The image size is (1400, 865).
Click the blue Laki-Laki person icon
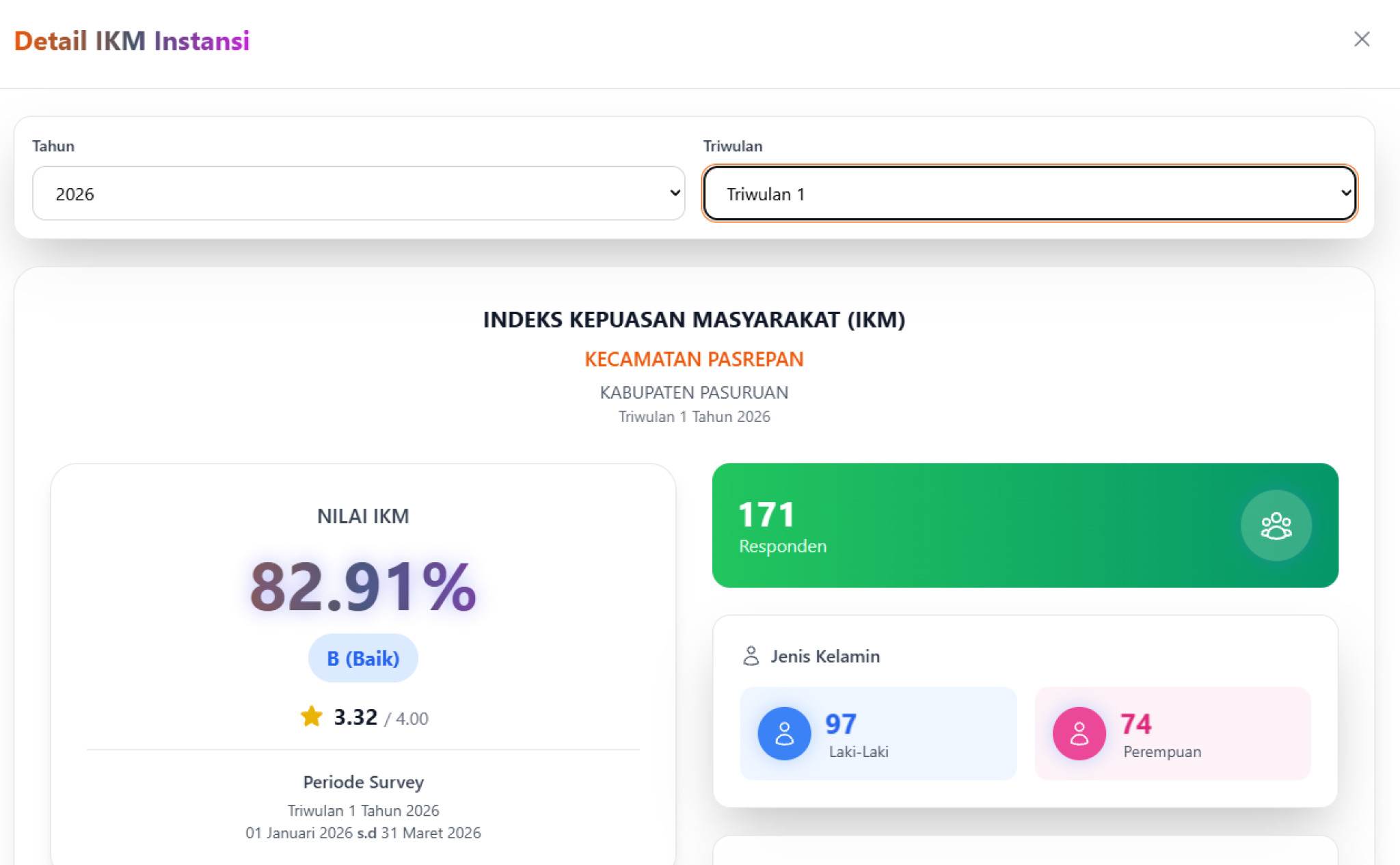pyautogui.click(x=784, y=734)
